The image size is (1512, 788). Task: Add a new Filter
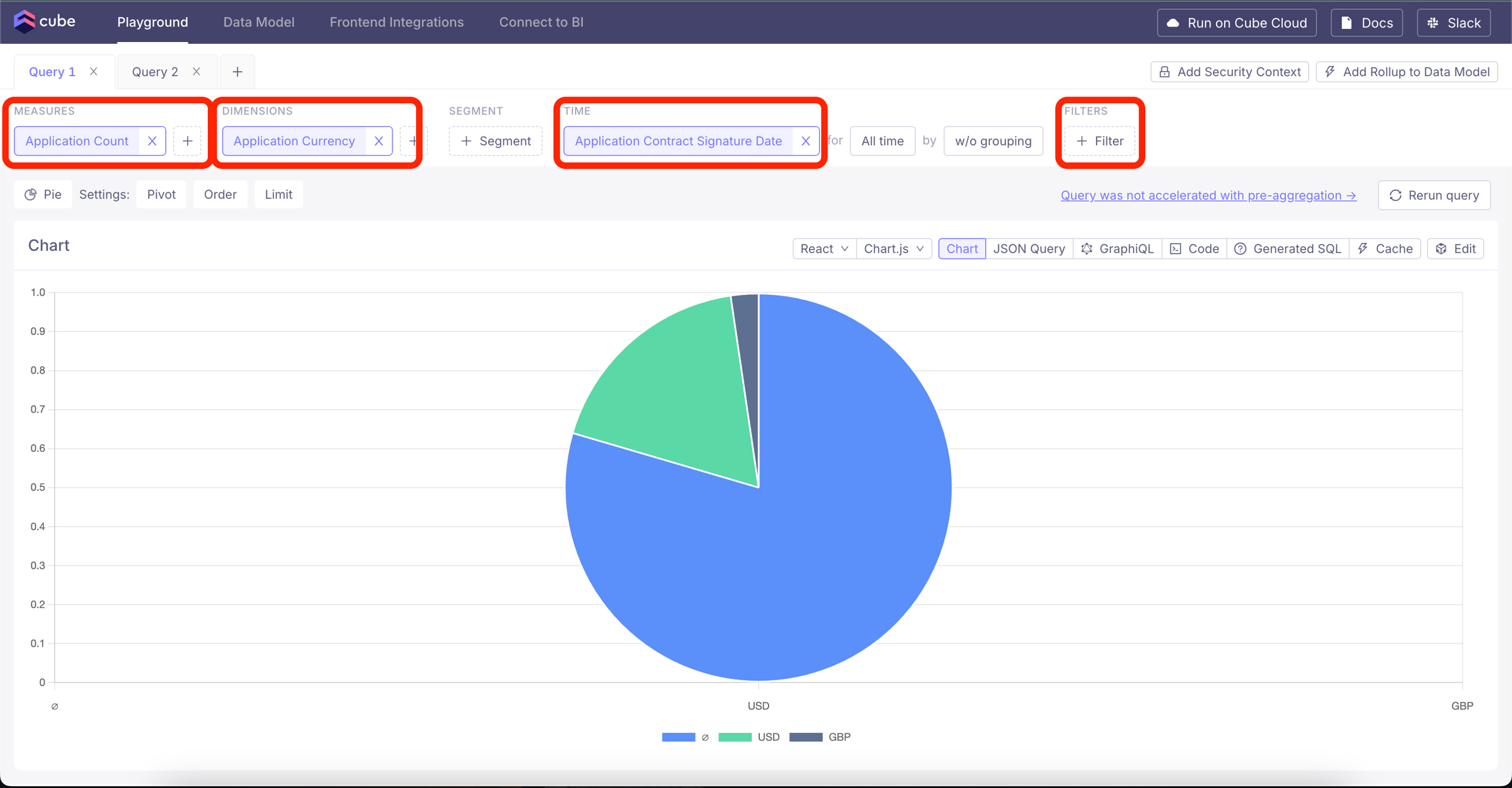click(x=1100, y=141)
